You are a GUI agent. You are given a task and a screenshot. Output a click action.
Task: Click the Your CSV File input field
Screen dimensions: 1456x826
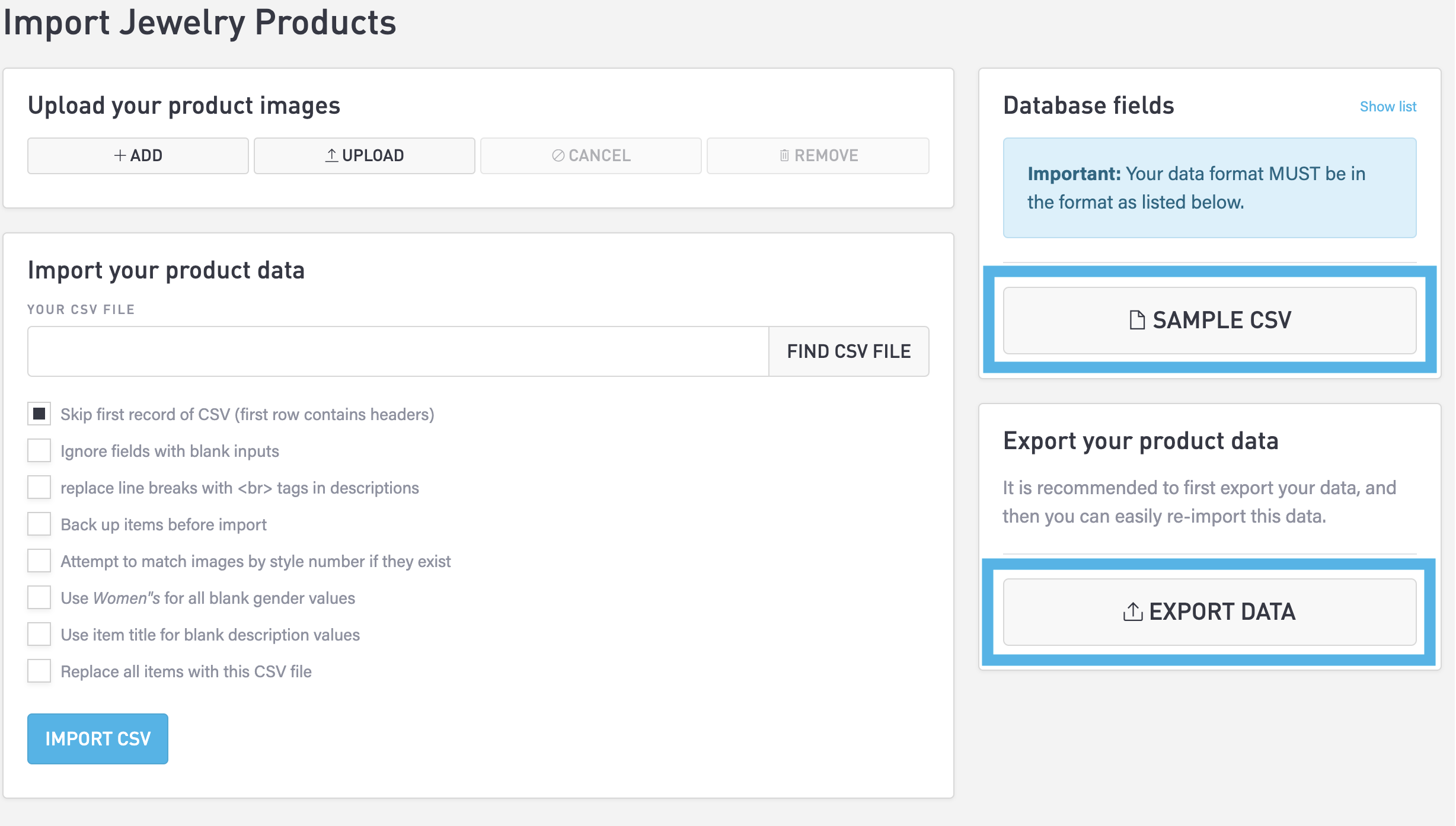[398, 351]
